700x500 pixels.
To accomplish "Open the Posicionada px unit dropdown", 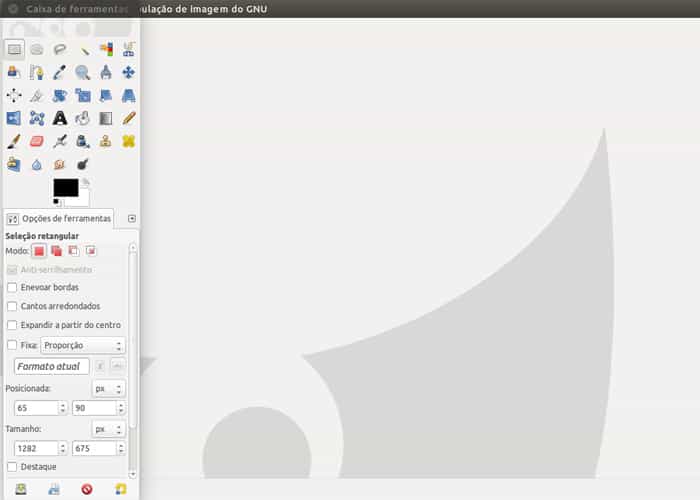I will pos(108,389).
